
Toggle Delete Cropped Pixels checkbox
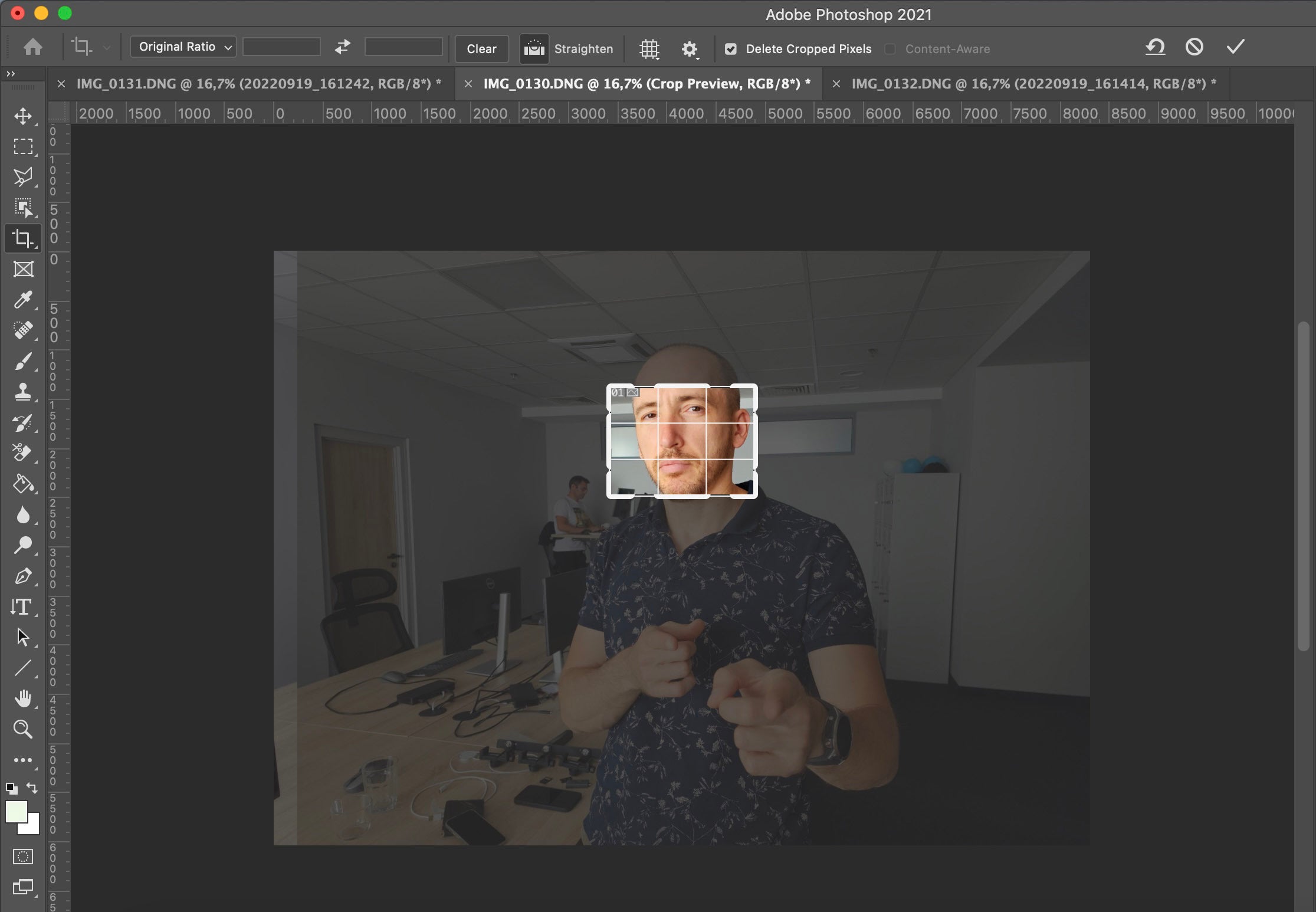[731, 48]
